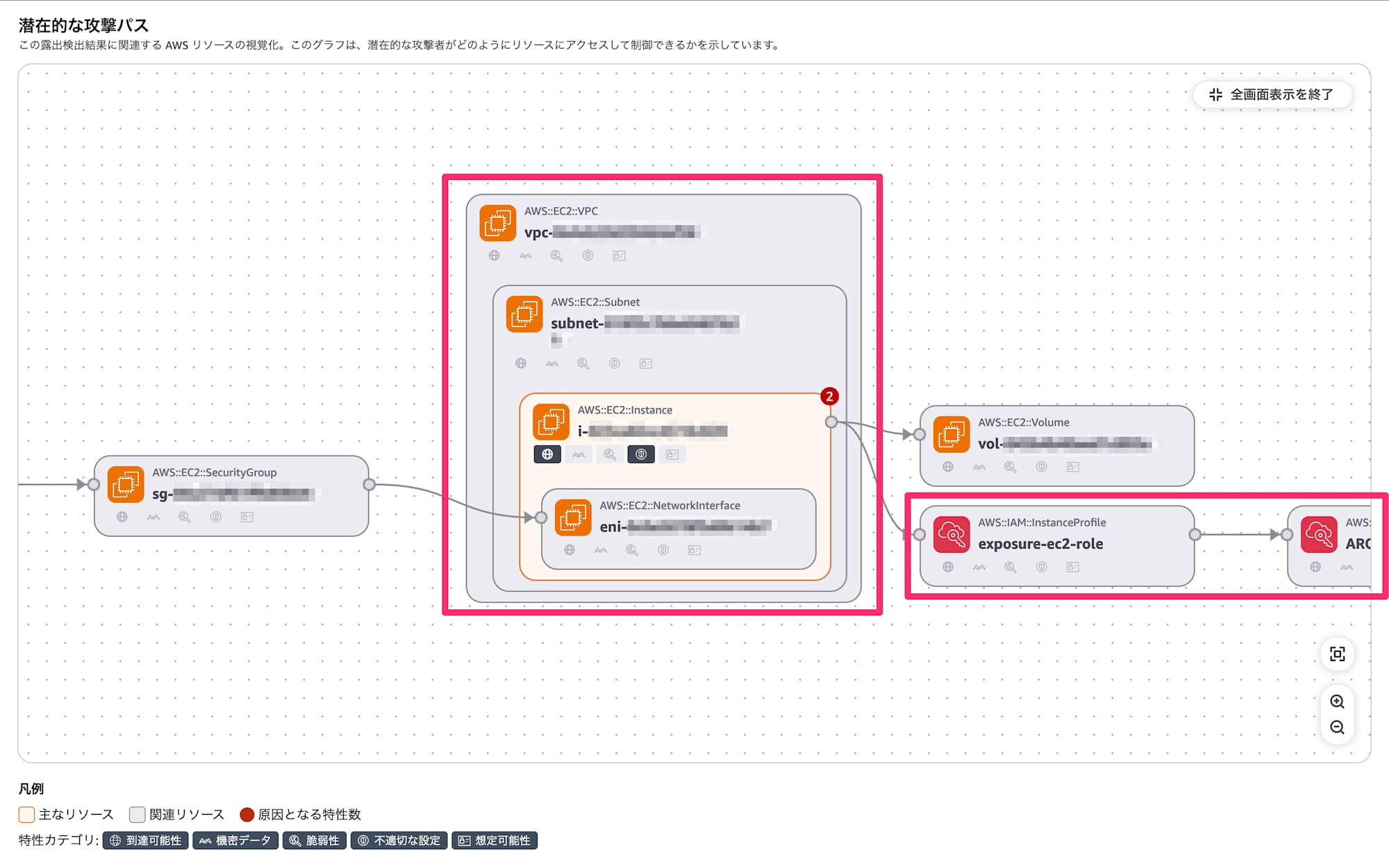Screen dimensions: 1389x868
Task: Click the 機密データ legend tag
Action: [x=235, y=840]
